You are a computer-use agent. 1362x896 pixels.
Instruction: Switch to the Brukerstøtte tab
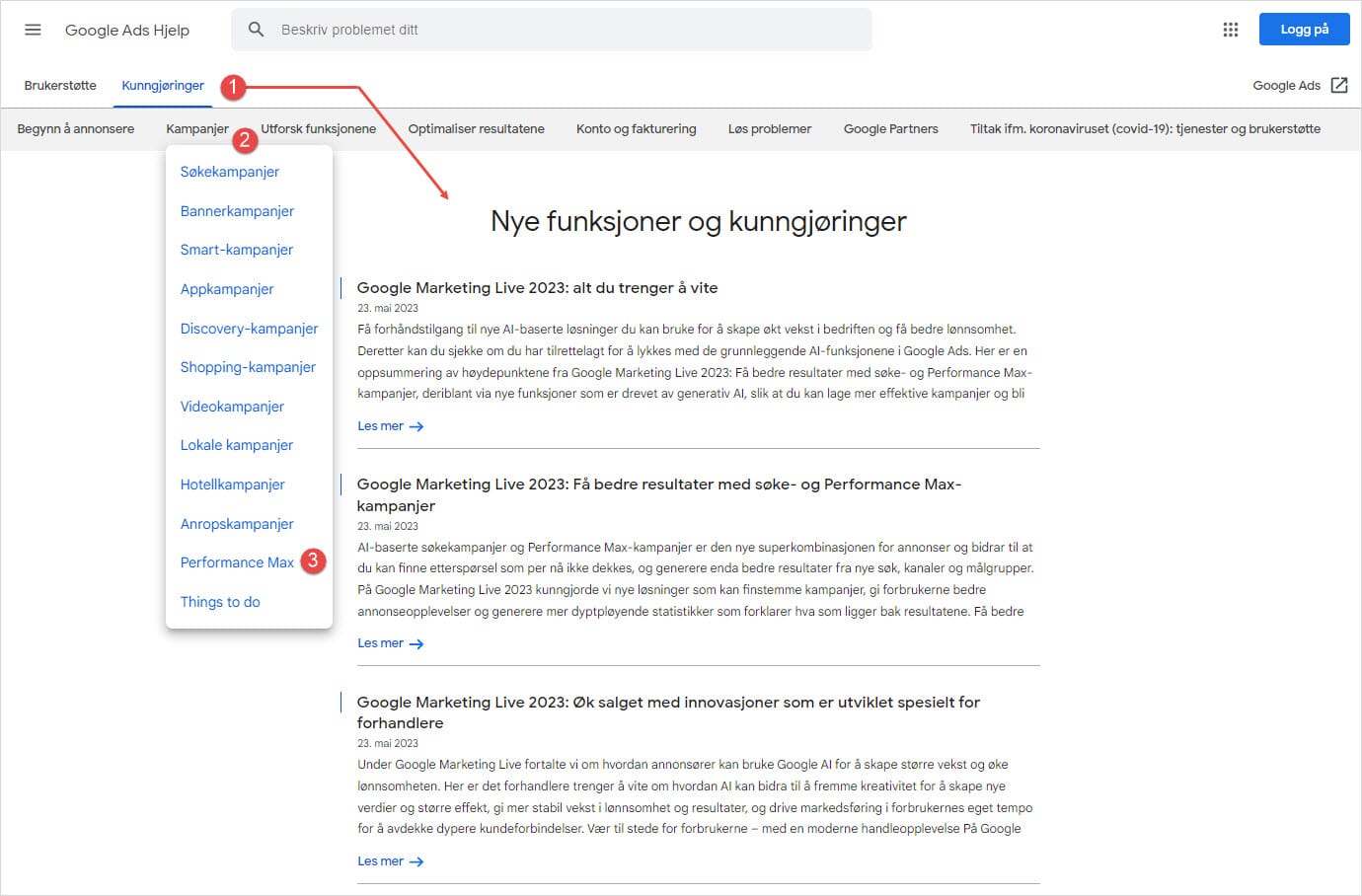point(60,85)
